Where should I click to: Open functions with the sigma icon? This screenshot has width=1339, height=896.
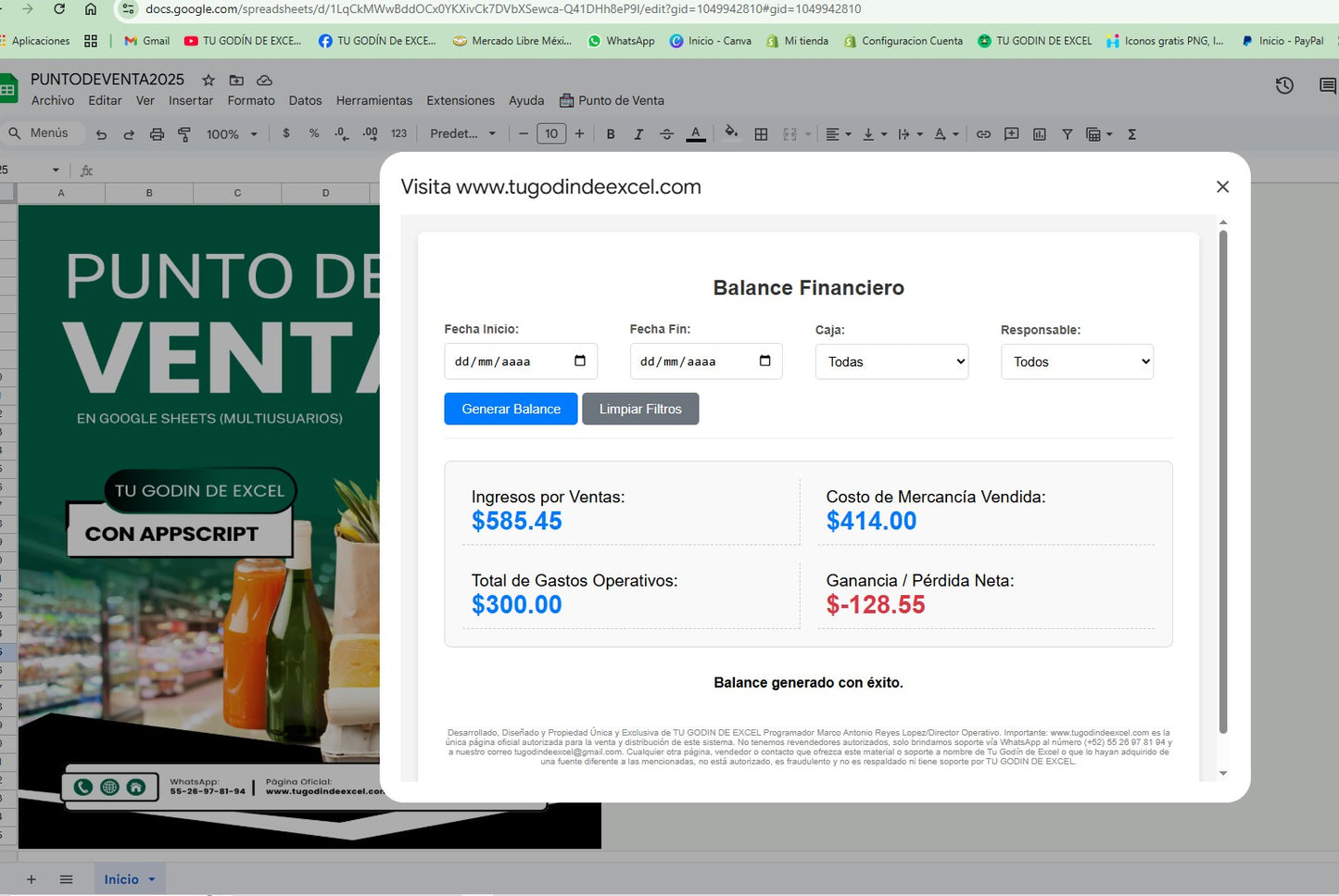1131,133
